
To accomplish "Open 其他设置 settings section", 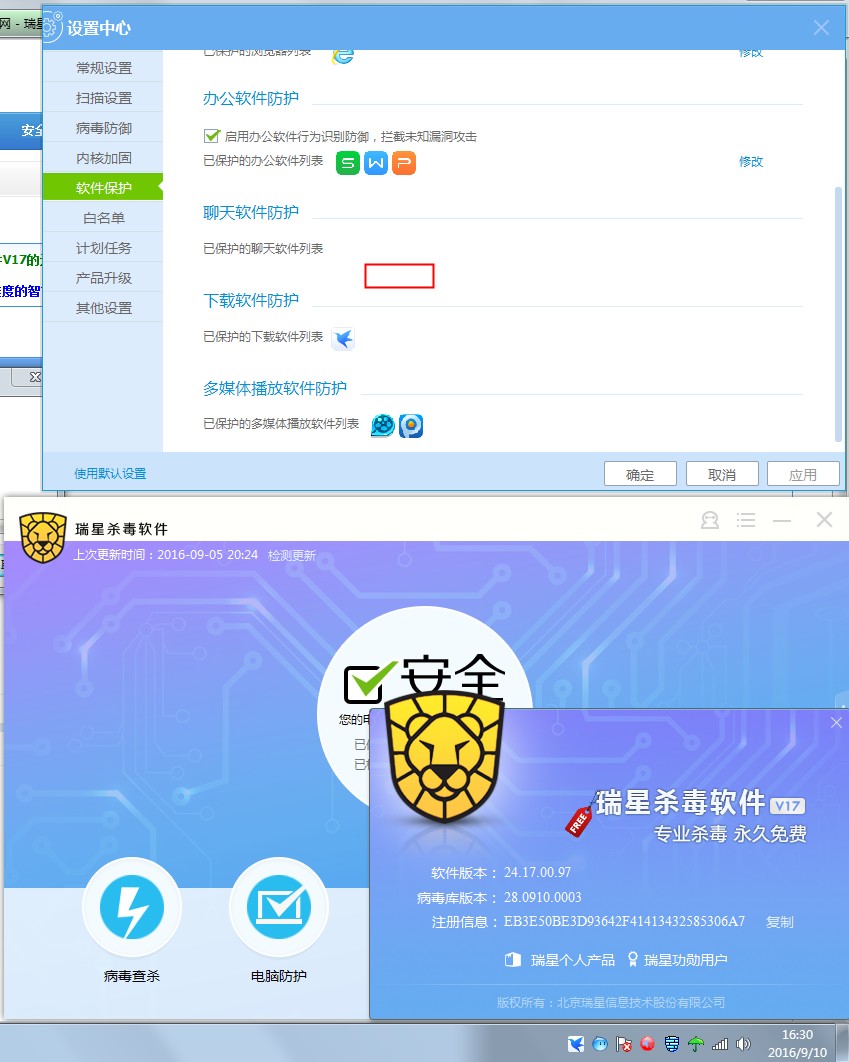I will (x=104, y=307).
